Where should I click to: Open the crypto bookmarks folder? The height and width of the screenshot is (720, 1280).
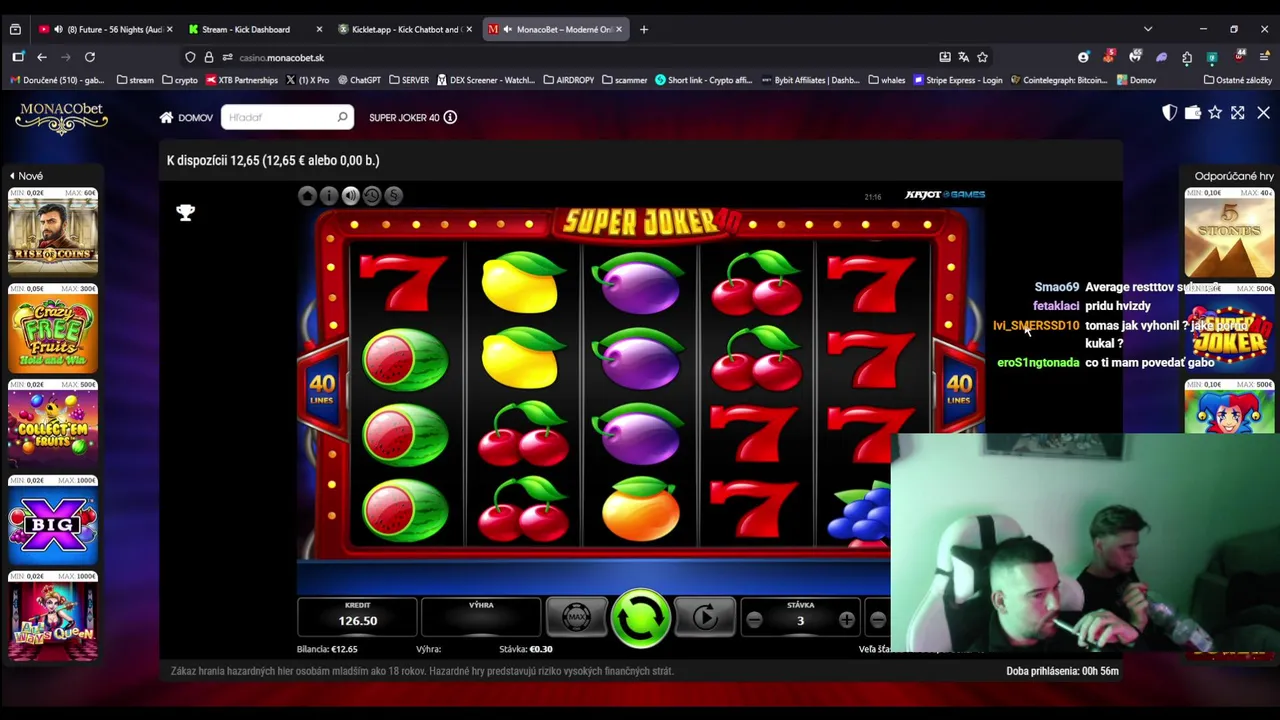click(180, 80)
